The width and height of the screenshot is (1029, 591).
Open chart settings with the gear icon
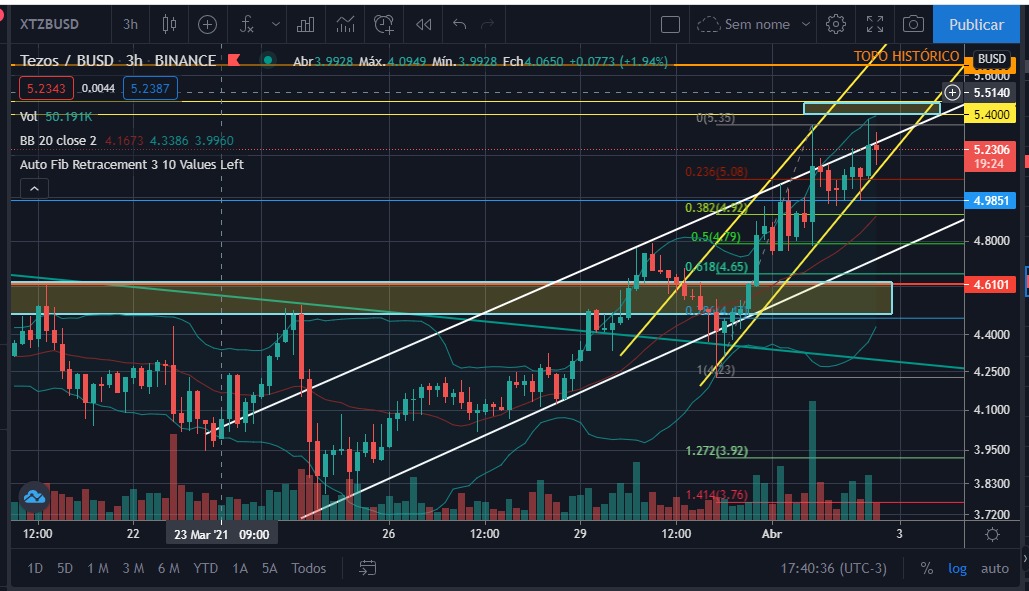[x=835, y=24]
